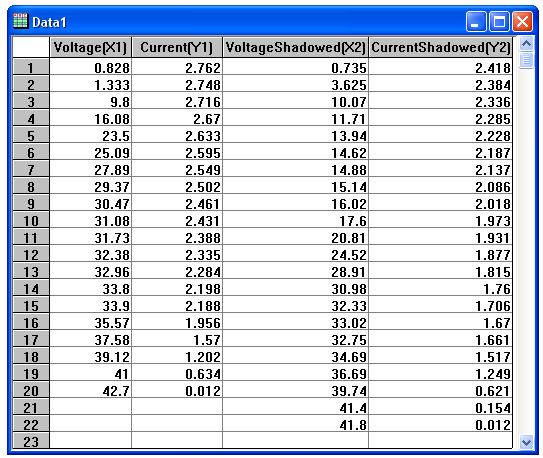Select the Voltage(X1) column header
The image size is (543, 458).
pos(90,47)
